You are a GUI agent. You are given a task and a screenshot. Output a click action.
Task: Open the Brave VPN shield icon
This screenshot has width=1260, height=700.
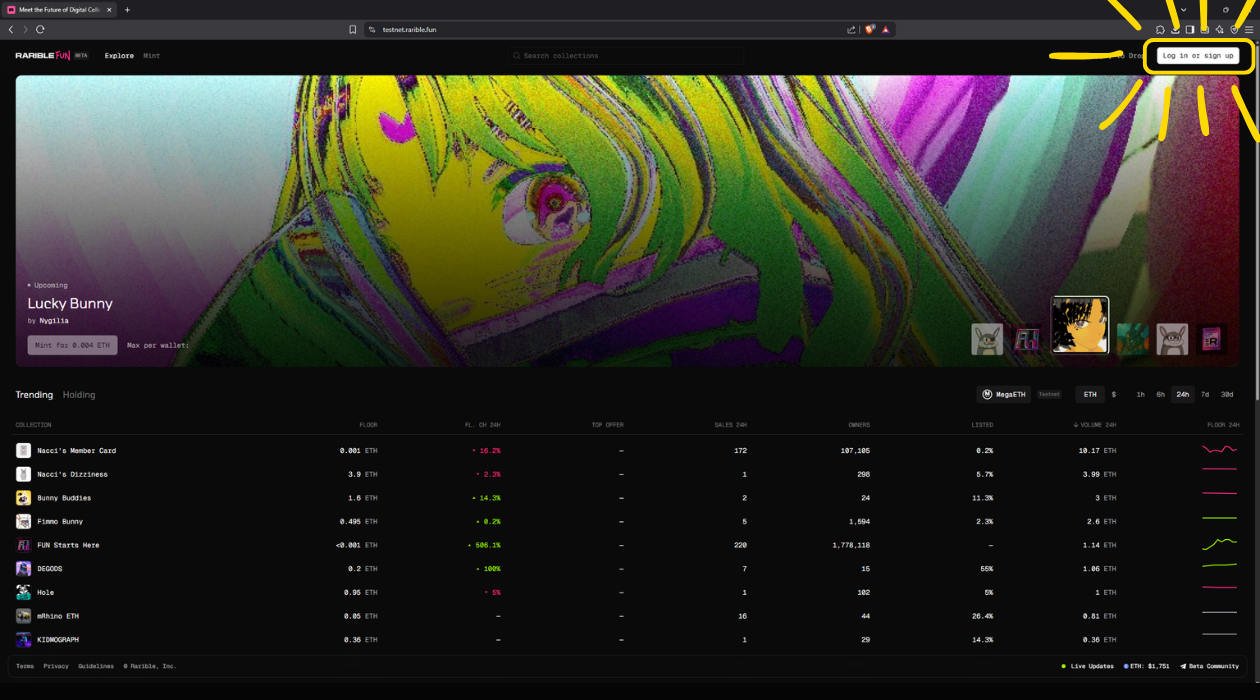1234,30
